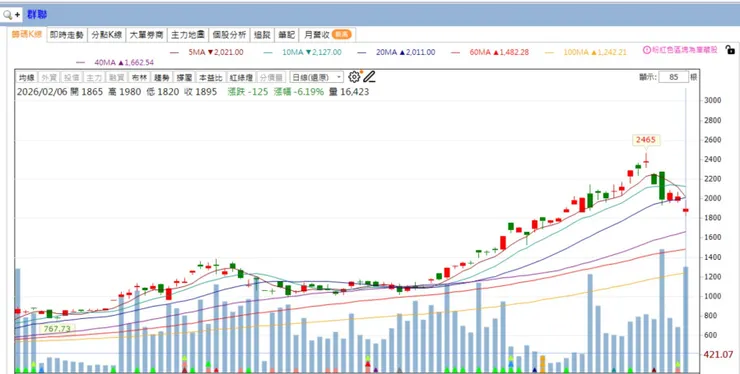This screenshot has height=374, width=740.
Task: Toggle the 本益比 P/E ratio button
Action: 210,77
